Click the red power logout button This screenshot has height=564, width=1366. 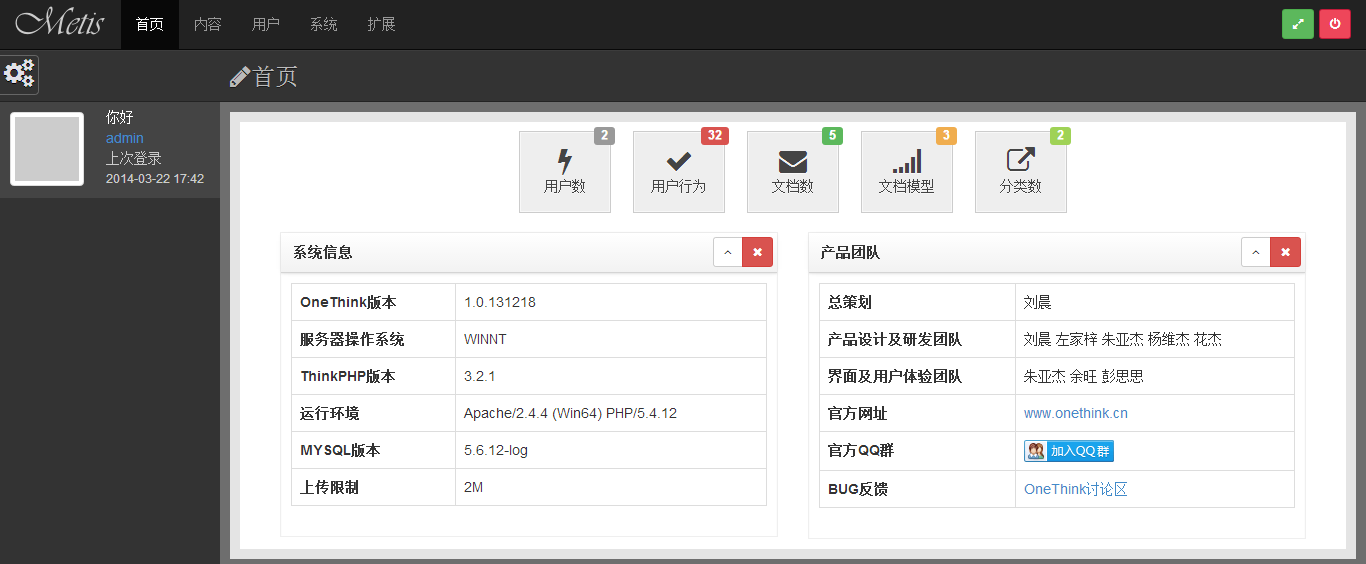(x=1334, y=24)
